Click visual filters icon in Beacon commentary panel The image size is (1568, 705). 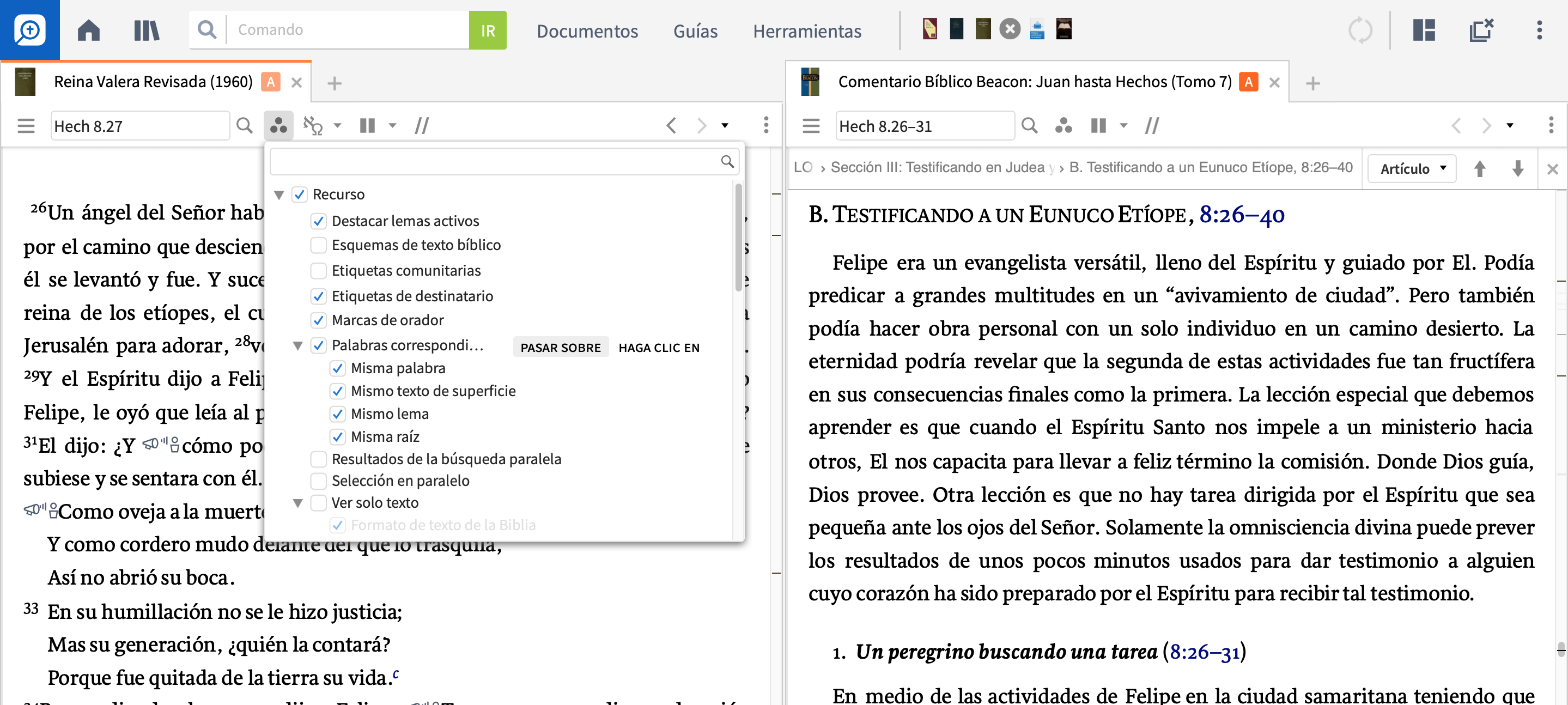pos(1063,126)
